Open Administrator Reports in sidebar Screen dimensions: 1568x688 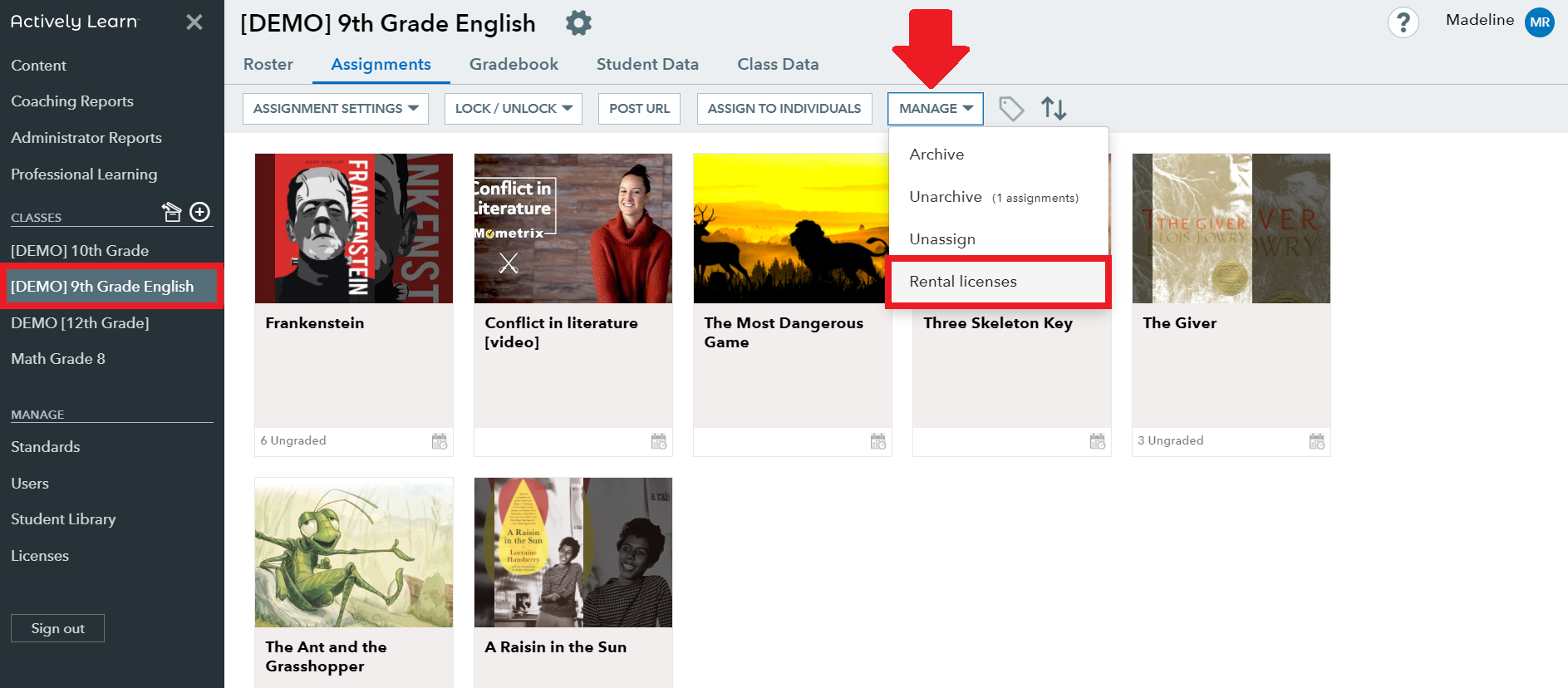coord(86,138)
